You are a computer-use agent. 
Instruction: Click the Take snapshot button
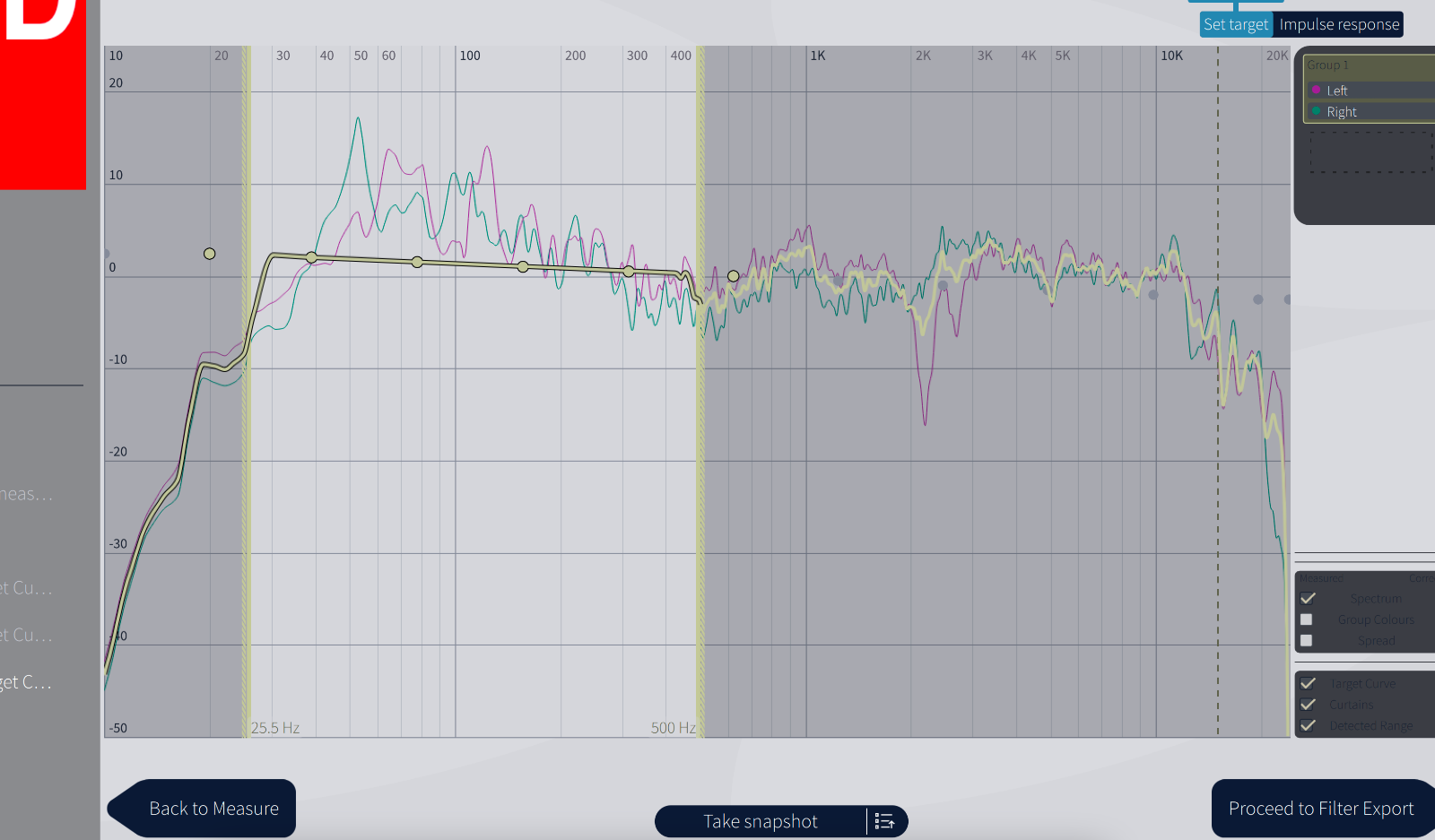point(760,821)
